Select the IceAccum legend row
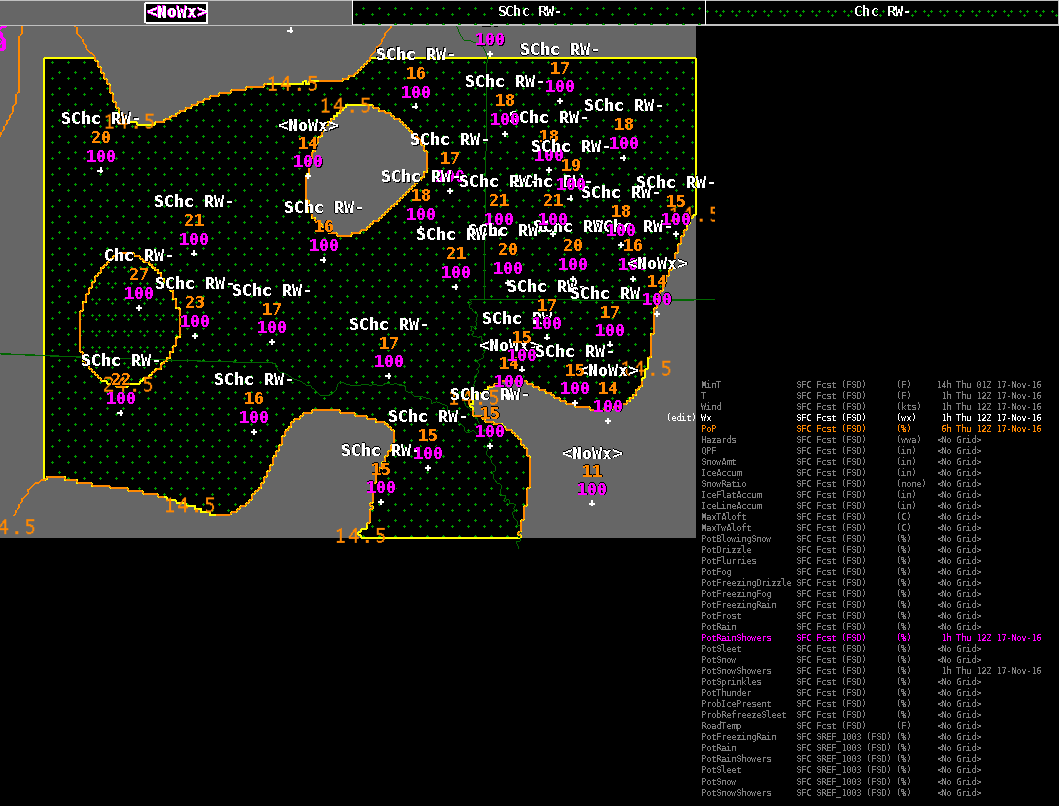 click(x=720, y=473)
